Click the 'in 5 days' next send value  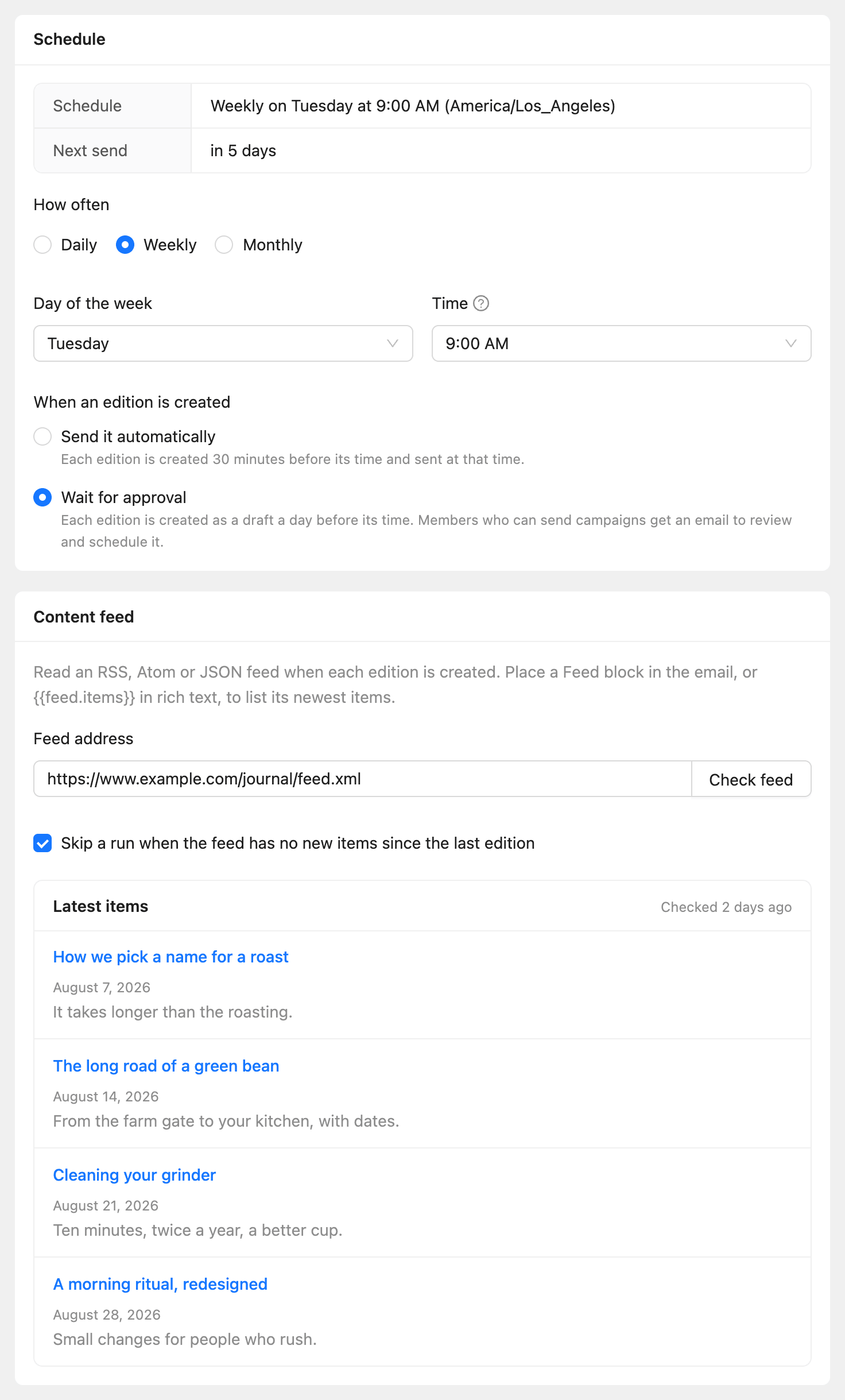point(243,150)
